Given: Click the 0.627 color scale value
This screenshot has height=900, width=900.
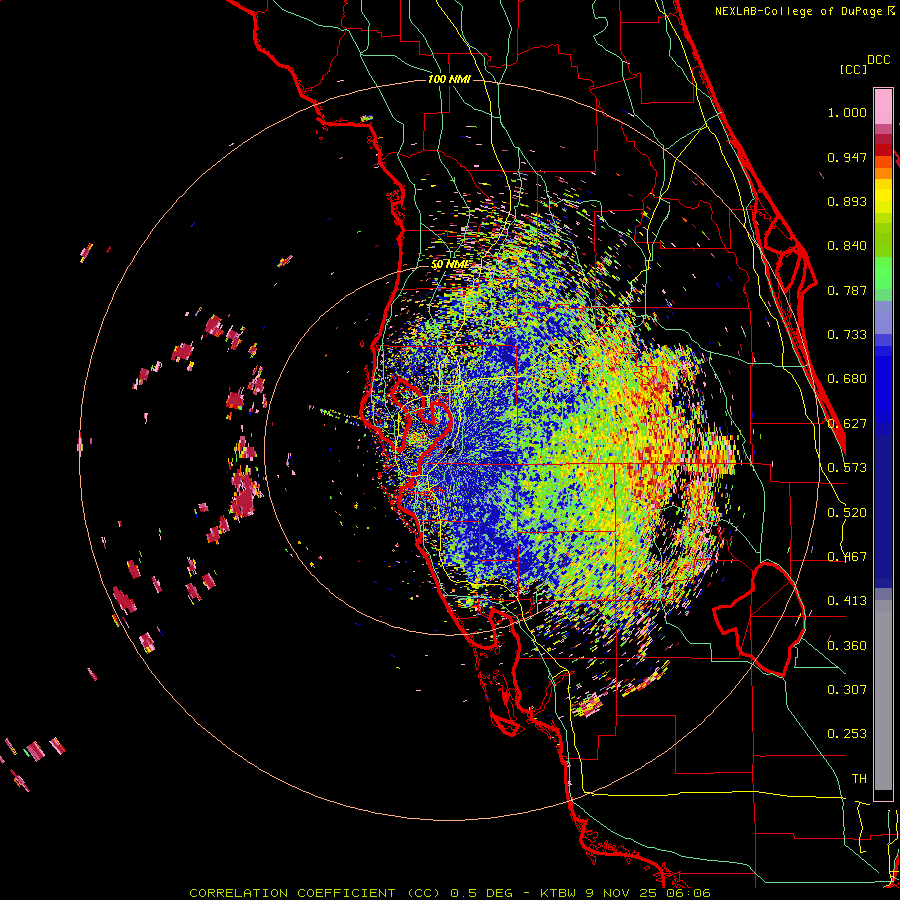Looking at the screenshot, I should click(x=847, y=424).
